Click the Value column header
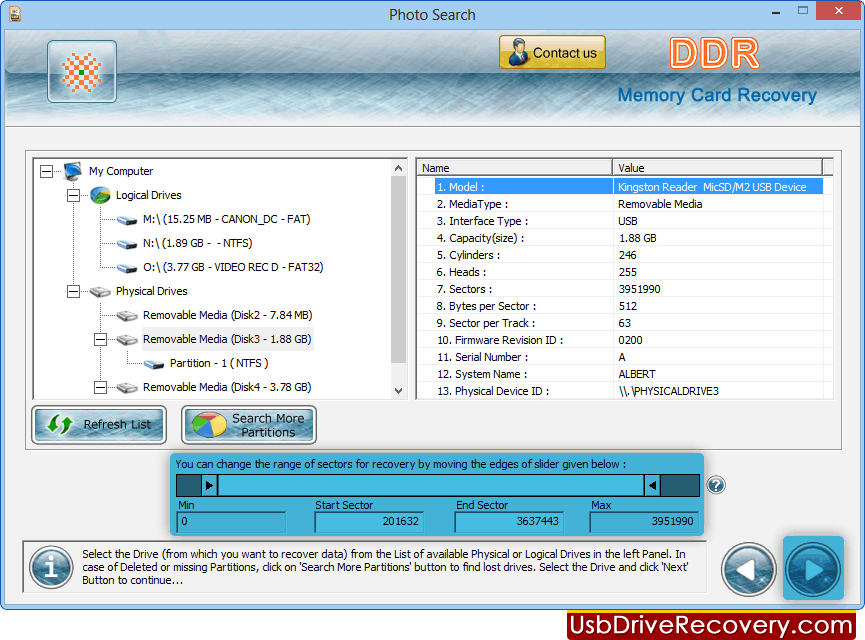 click(x=717, y=168)
